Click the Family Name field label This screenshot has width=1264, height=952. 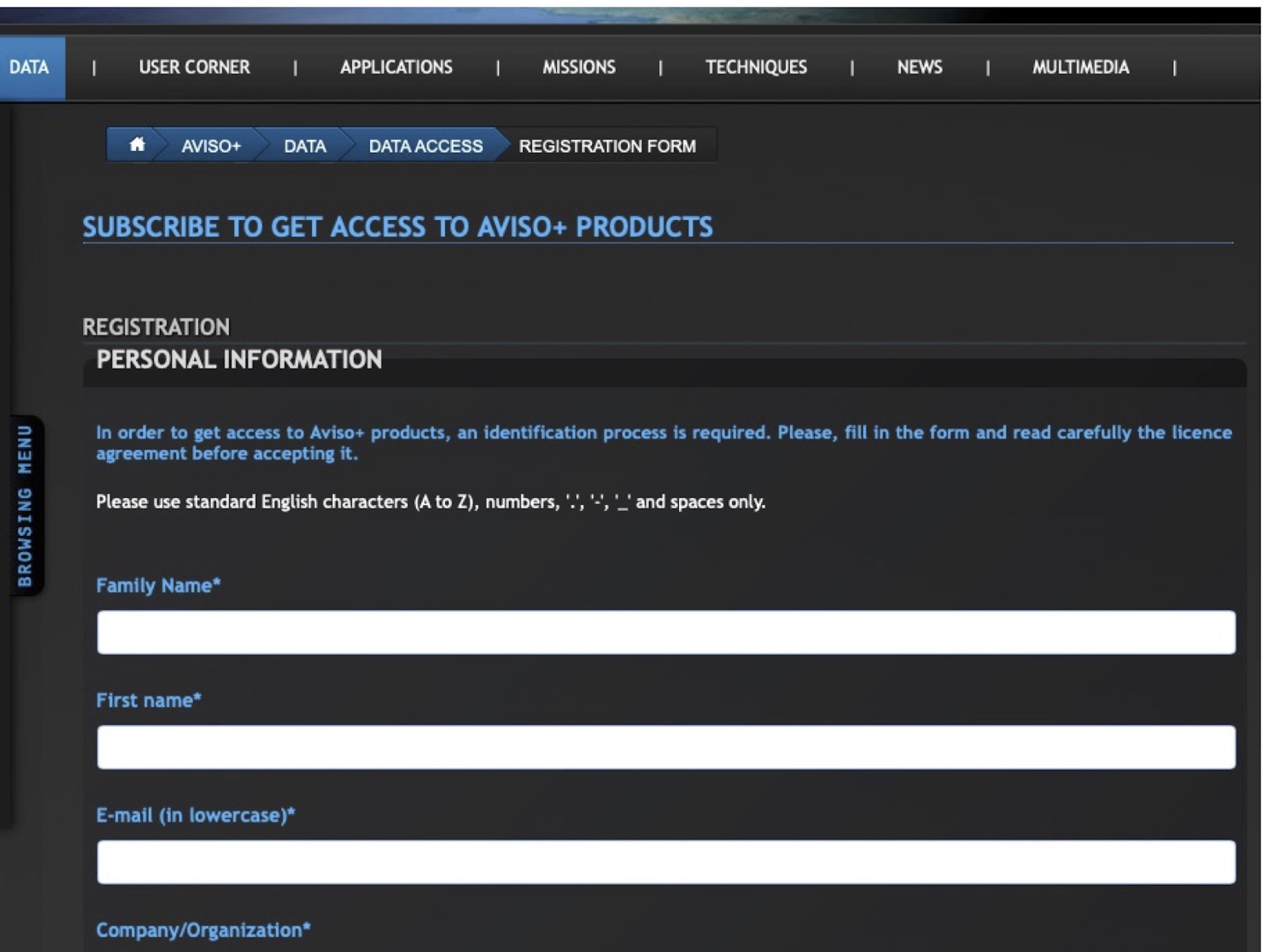(158, 586)
